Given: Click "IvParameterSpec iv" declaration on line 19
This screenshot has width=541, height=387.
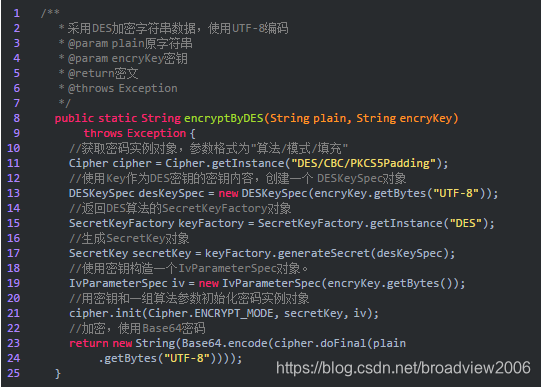Looking at the screenshot, I should [x=127, y=284].
